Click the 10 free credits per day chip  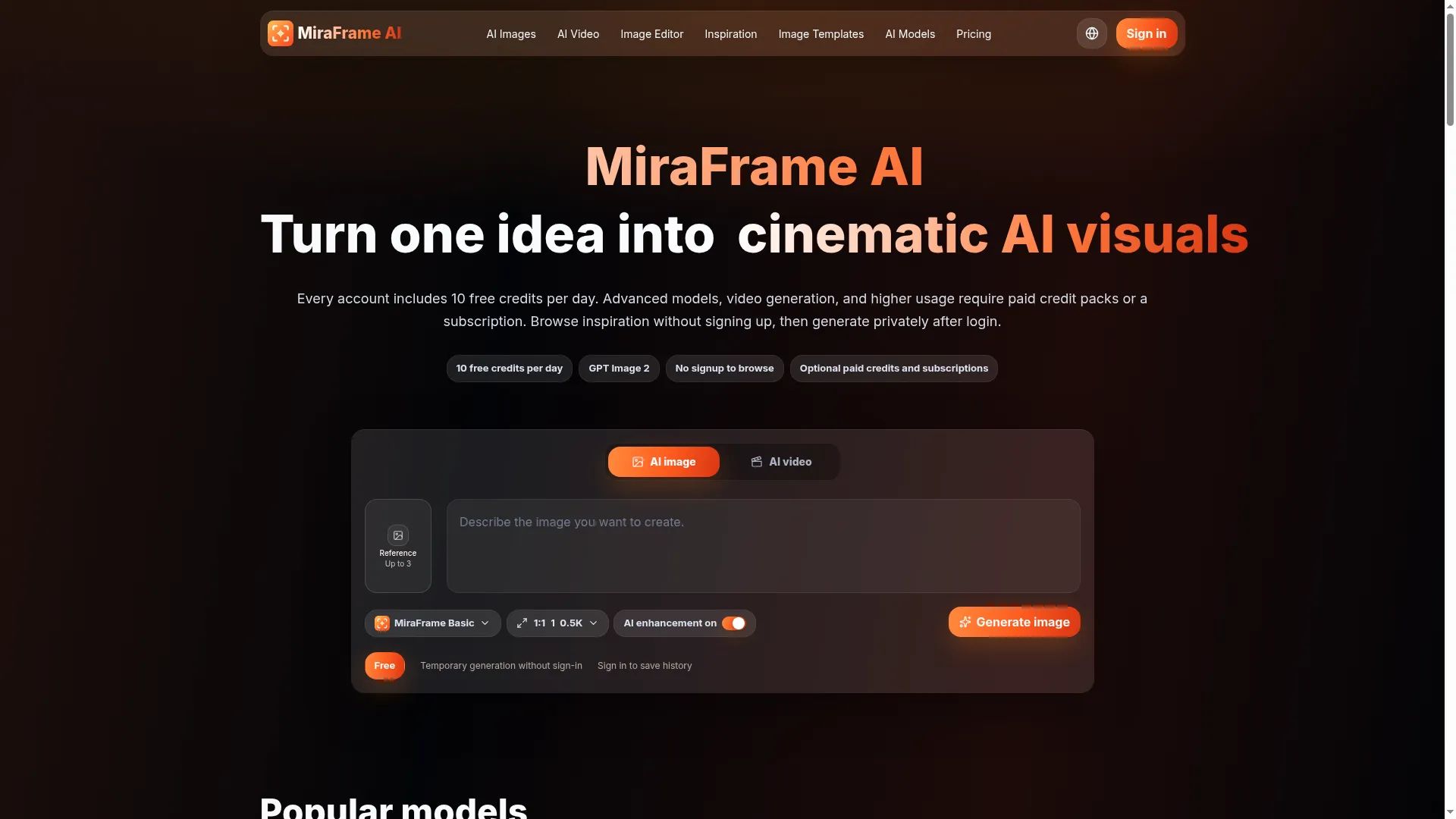pyautogui.click(x=509, y=369)
